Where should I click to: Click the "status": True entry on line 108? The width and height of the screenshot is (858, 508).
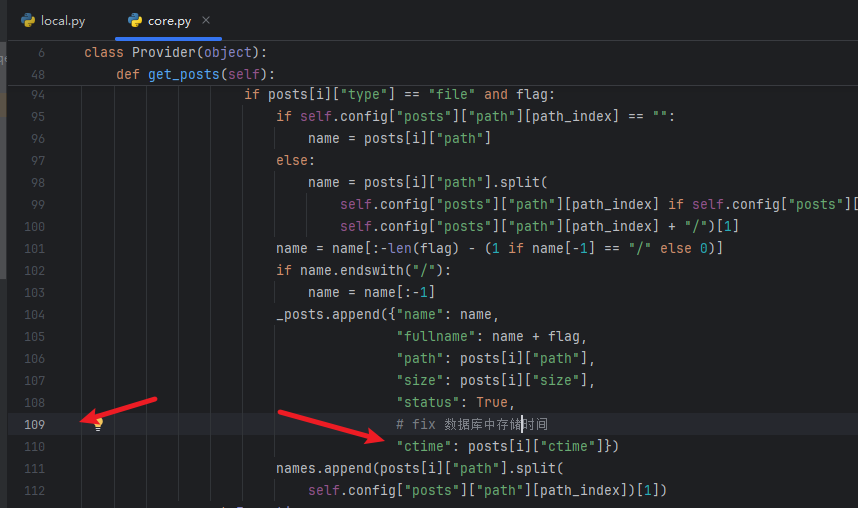[x=455, y=402]
